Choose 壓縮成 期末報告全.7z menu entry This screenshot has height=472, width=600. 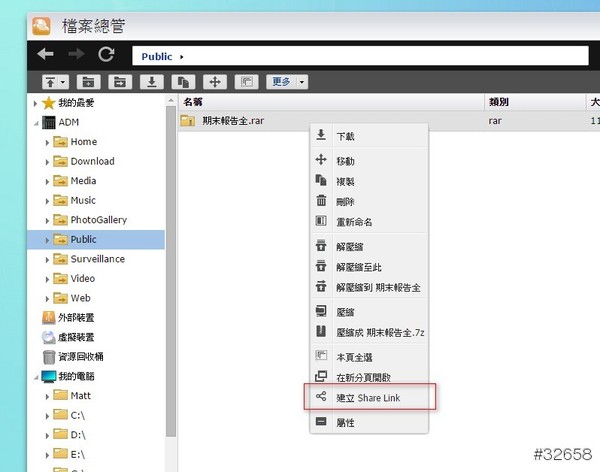[x=369, y=332]
